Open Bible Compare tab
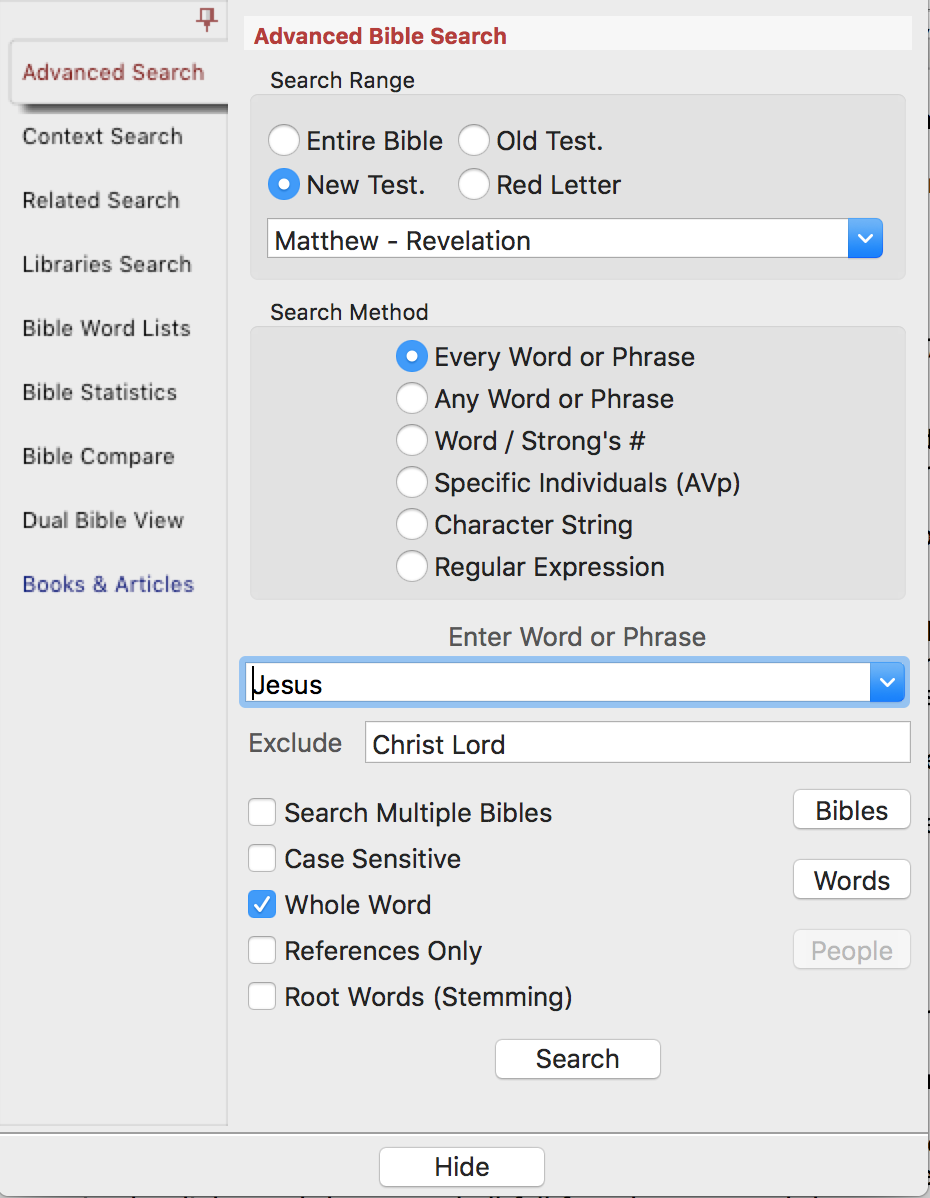 [99, 457]
